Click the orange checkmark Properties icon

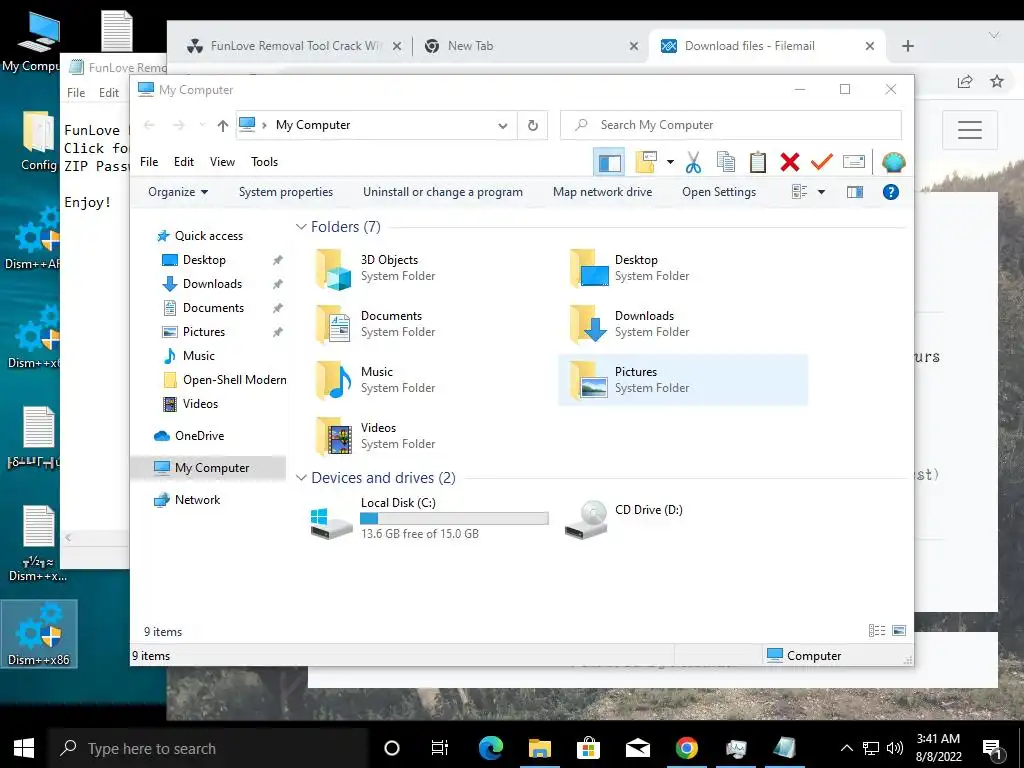click(822, 161)
